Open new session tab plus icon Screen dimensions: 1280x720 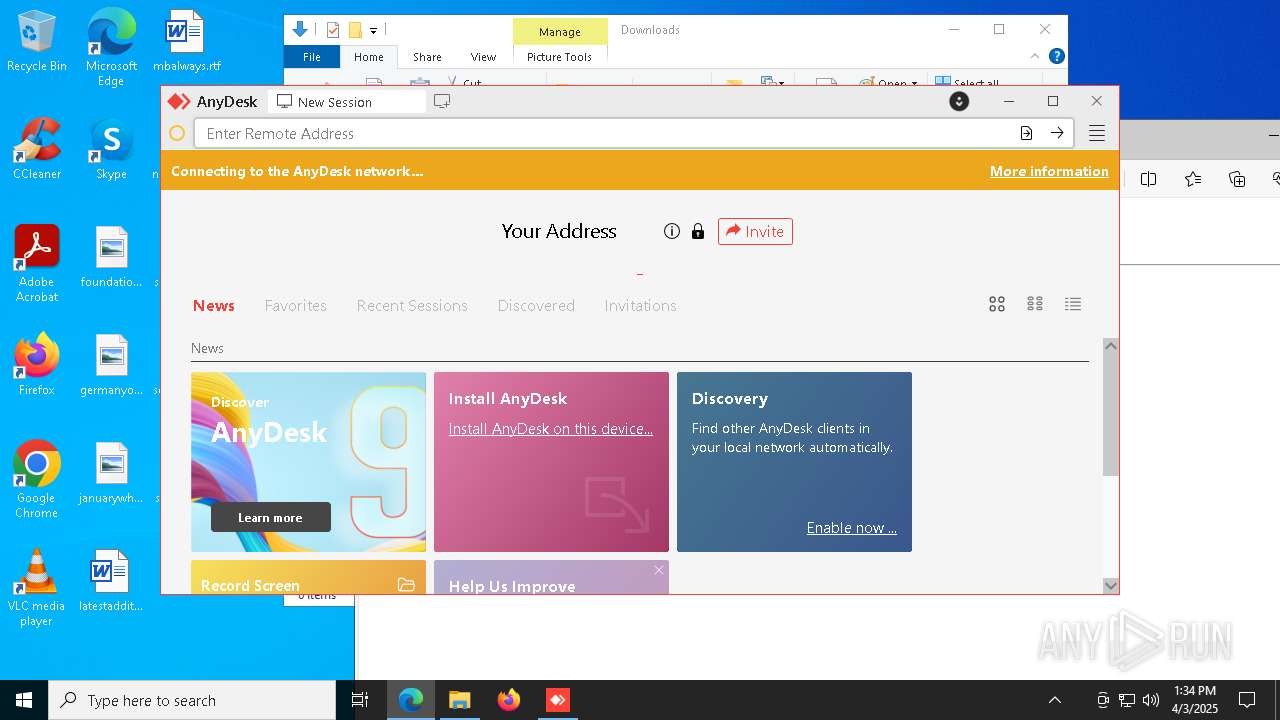[x=442, y=101]
